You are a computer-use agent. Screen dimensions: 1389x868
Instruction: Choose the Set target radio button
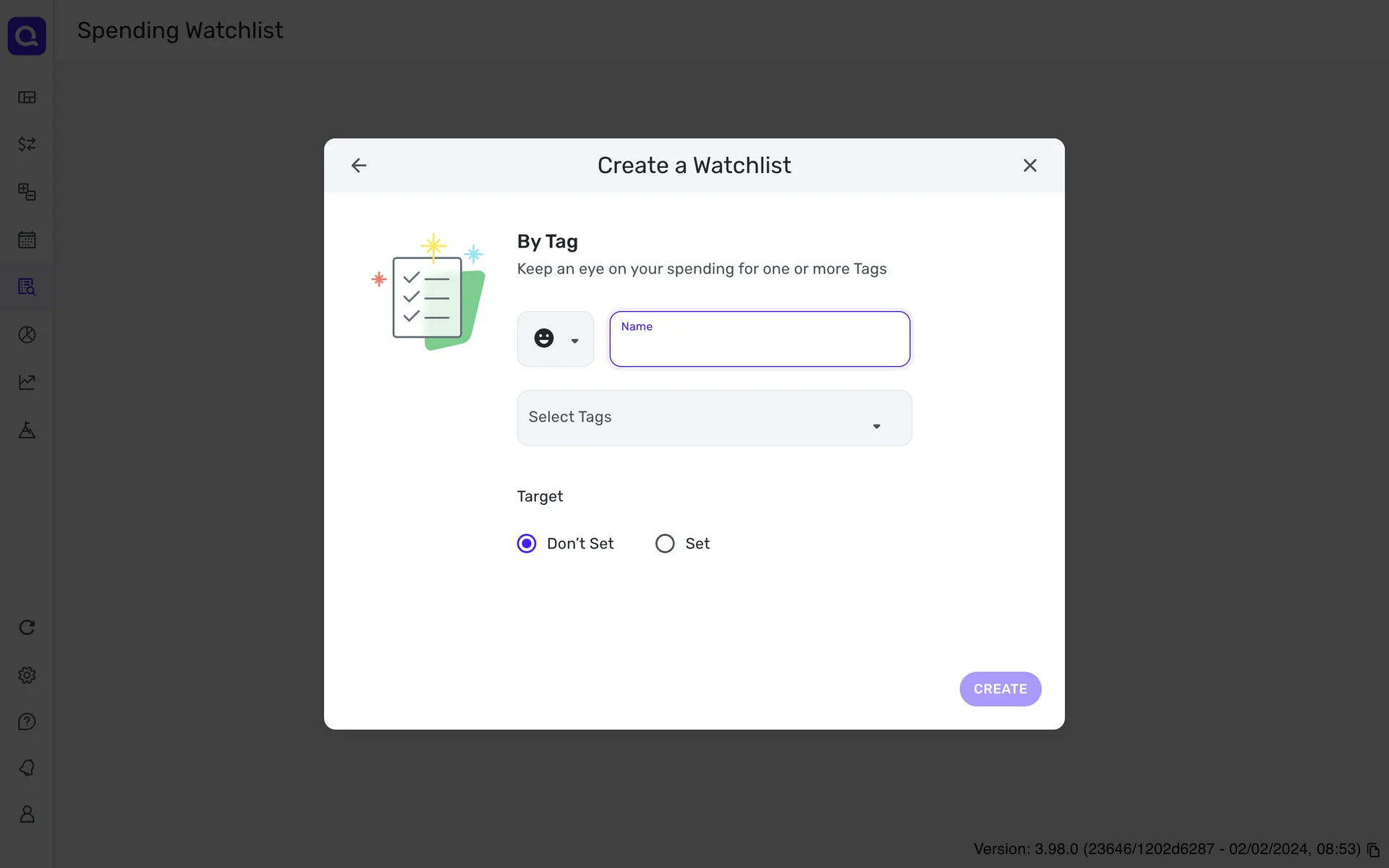(665, 544)
